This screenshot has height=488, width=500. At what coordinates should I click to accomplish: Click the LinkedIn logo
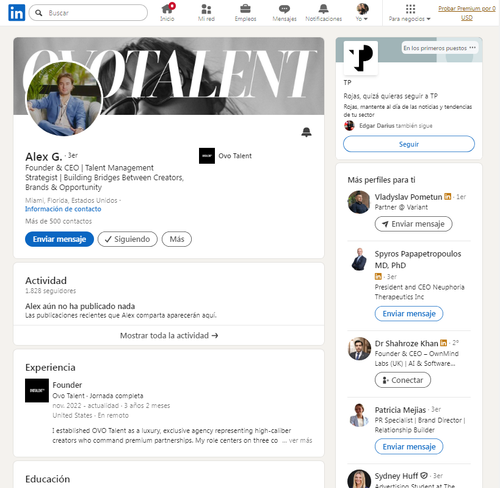(x=16, y=13)
